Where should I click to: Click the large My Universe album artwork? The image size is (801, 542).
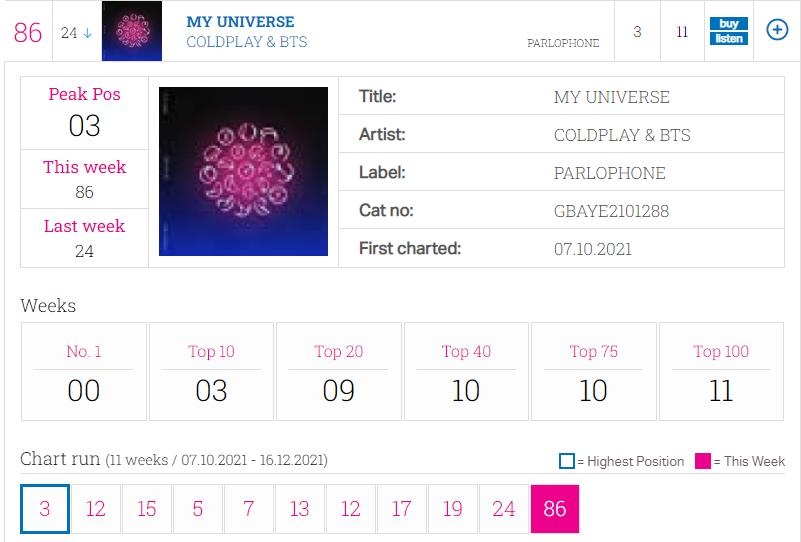click(x=243, y=171)
